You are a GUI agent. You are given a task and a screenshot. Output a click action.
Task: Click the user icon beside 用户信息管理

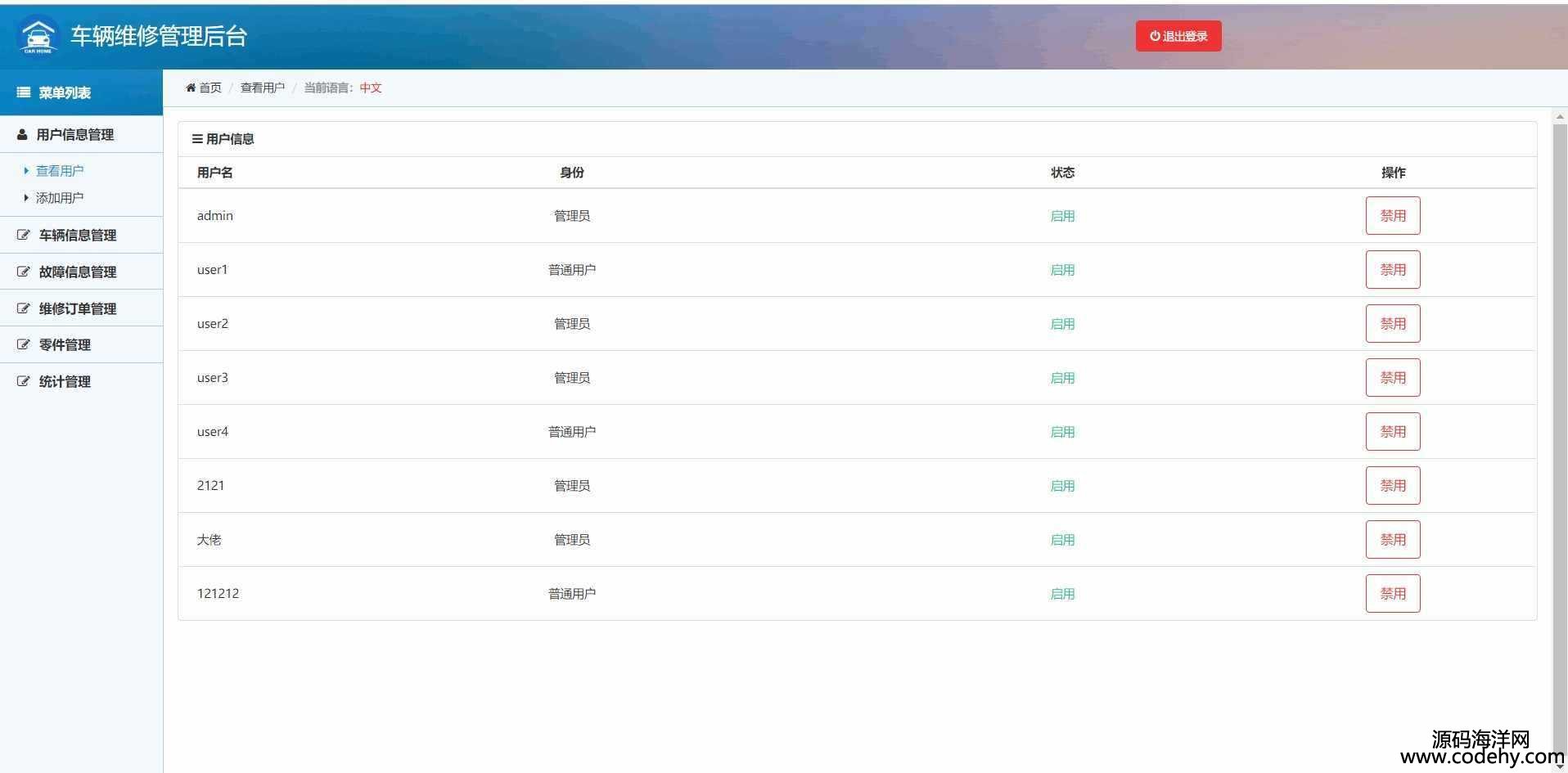[22, 134]
